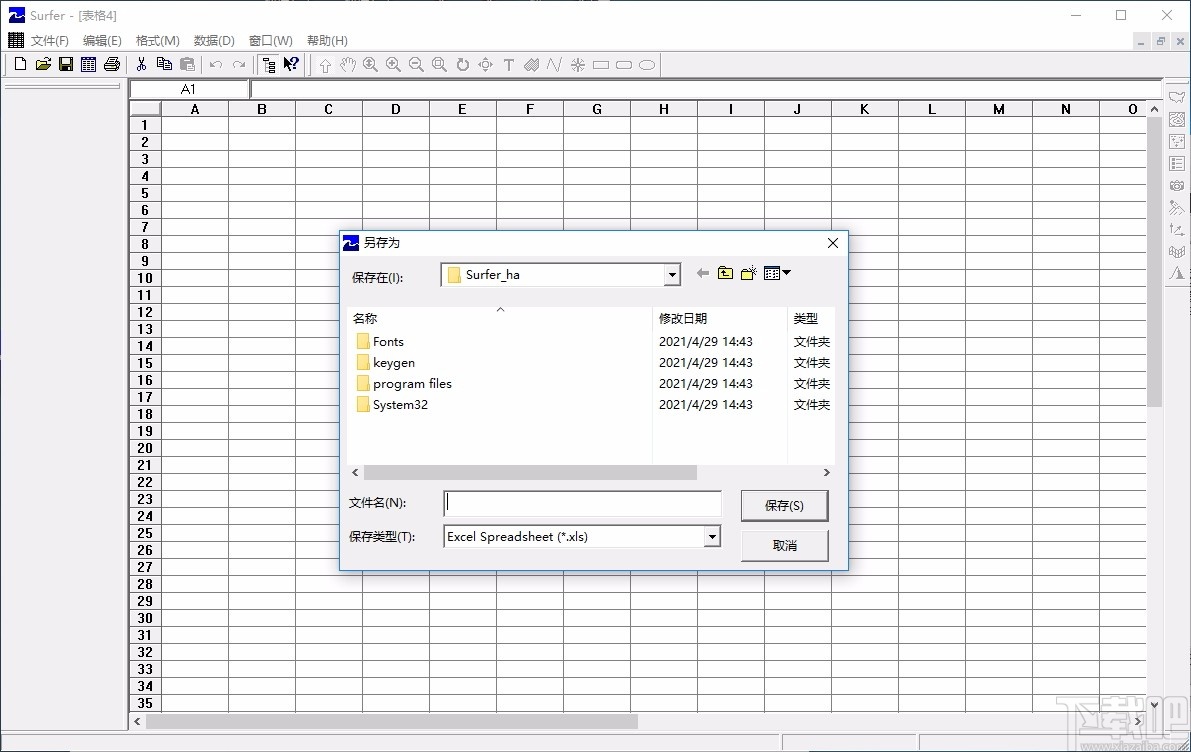The image size is (1191, 752).
Task: Click the Post Map icon in right toolbar
Action: pos(1177,141)
